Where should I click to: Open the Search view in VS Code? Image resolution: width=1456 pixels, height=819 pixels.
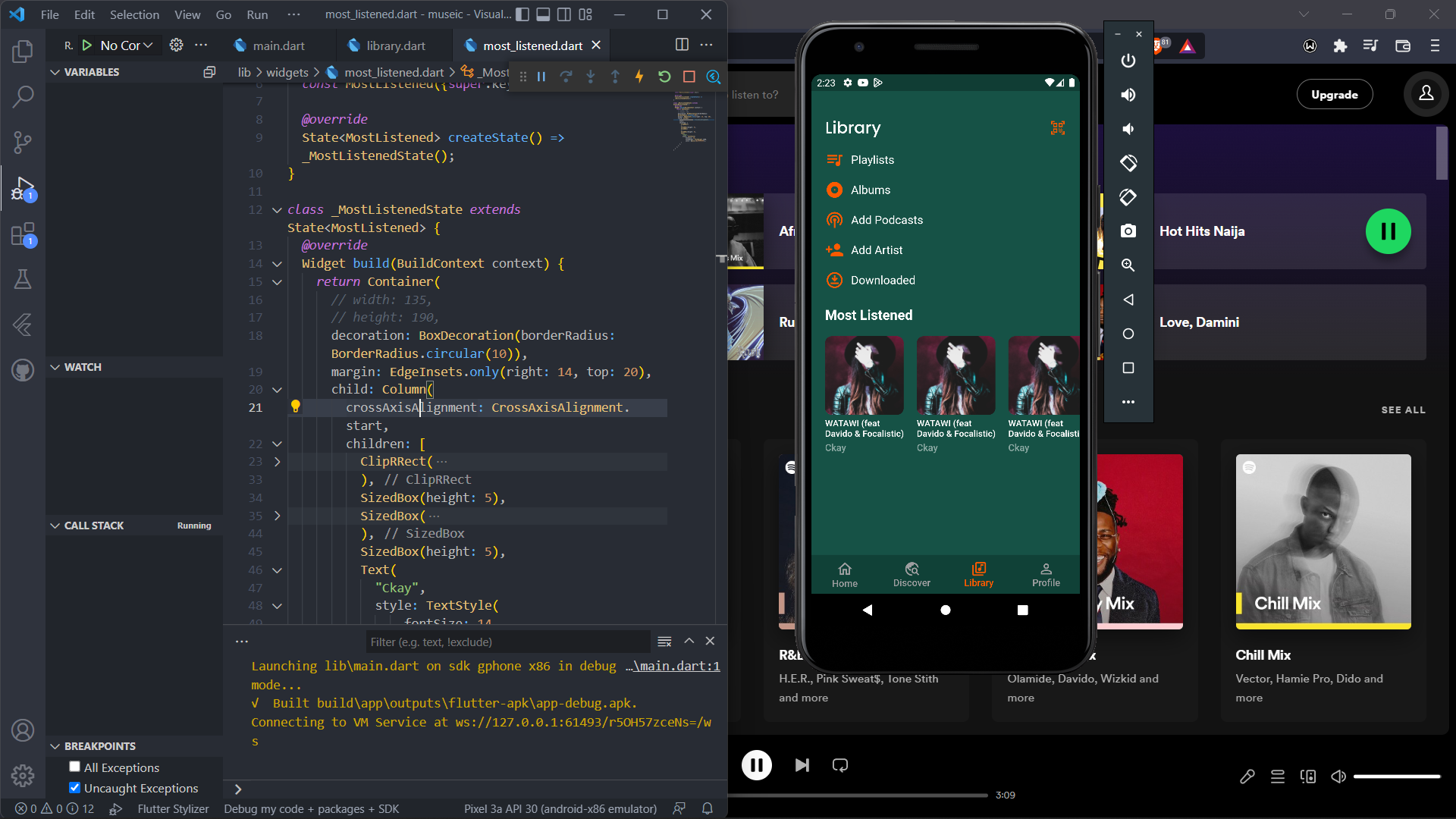[23, 96]
